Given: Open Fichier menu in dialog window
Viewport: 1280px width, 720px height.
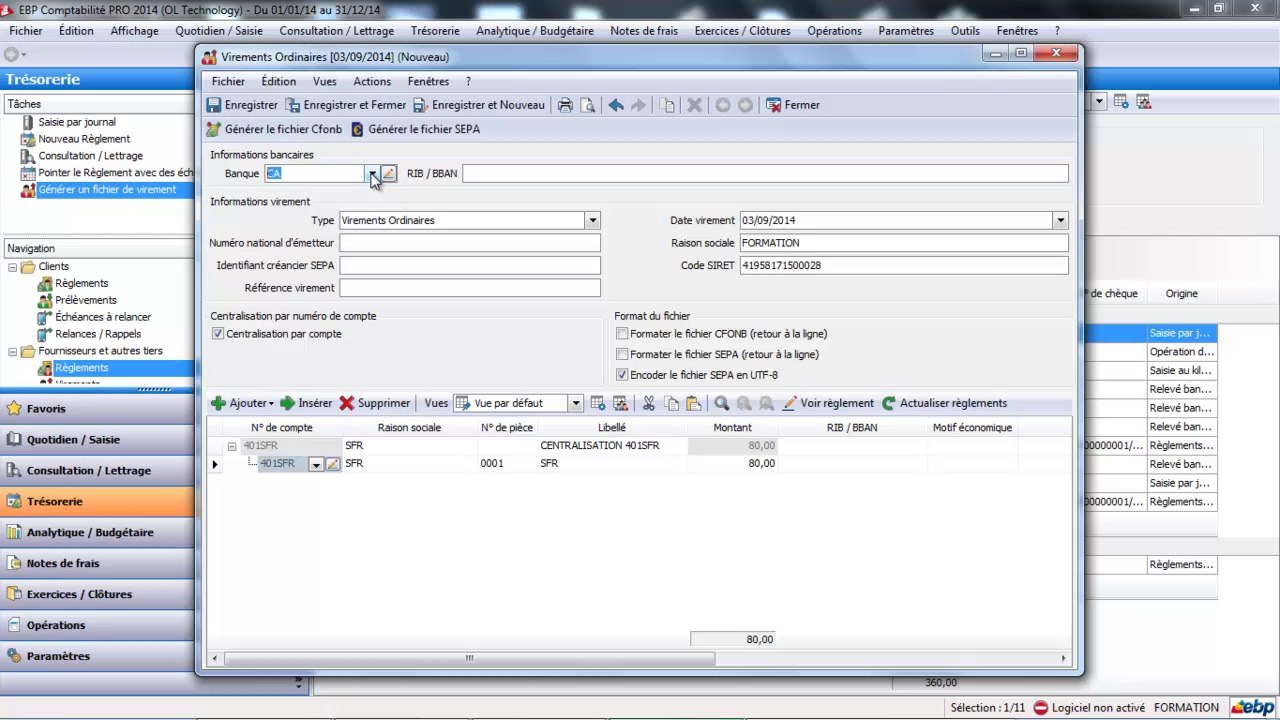Looking at the screenshot, I should click(x=228, y=81).
